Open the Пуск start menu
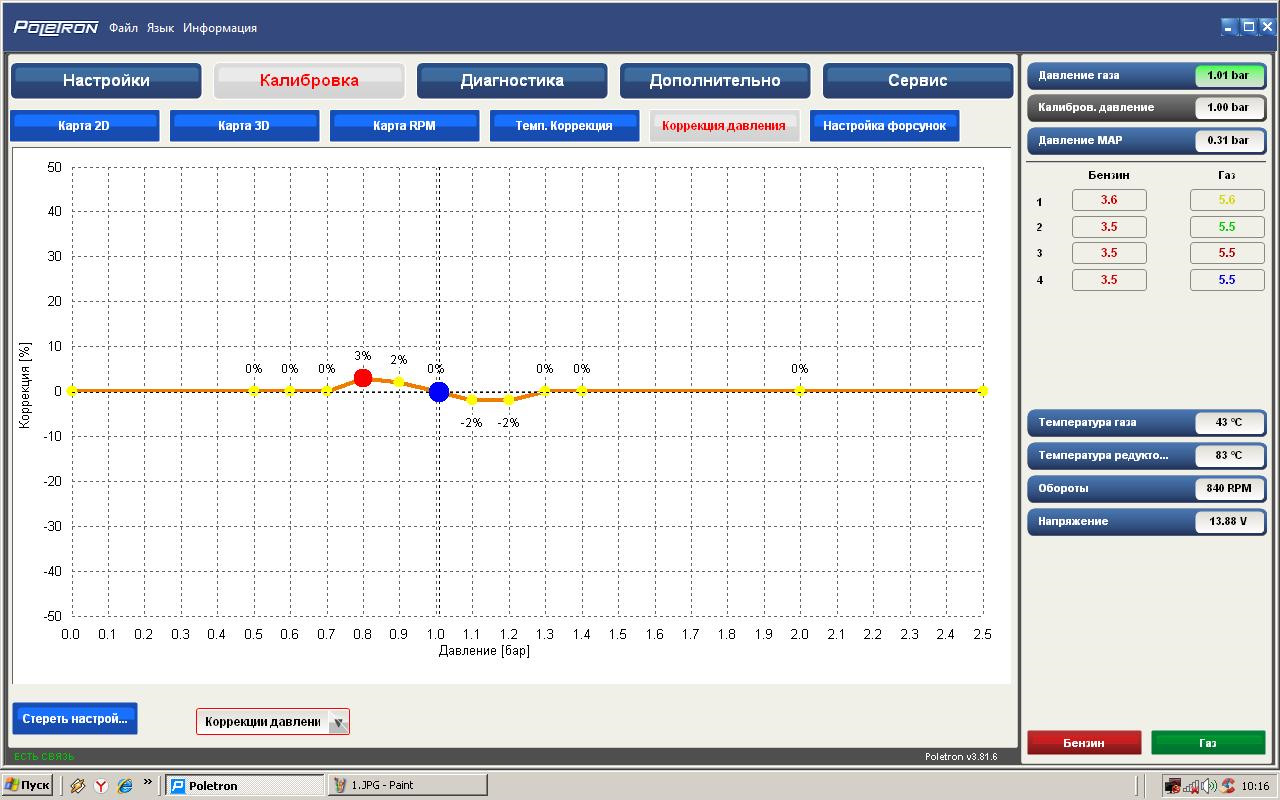This screenshot has height=800, width=1280. pos(27,785)
